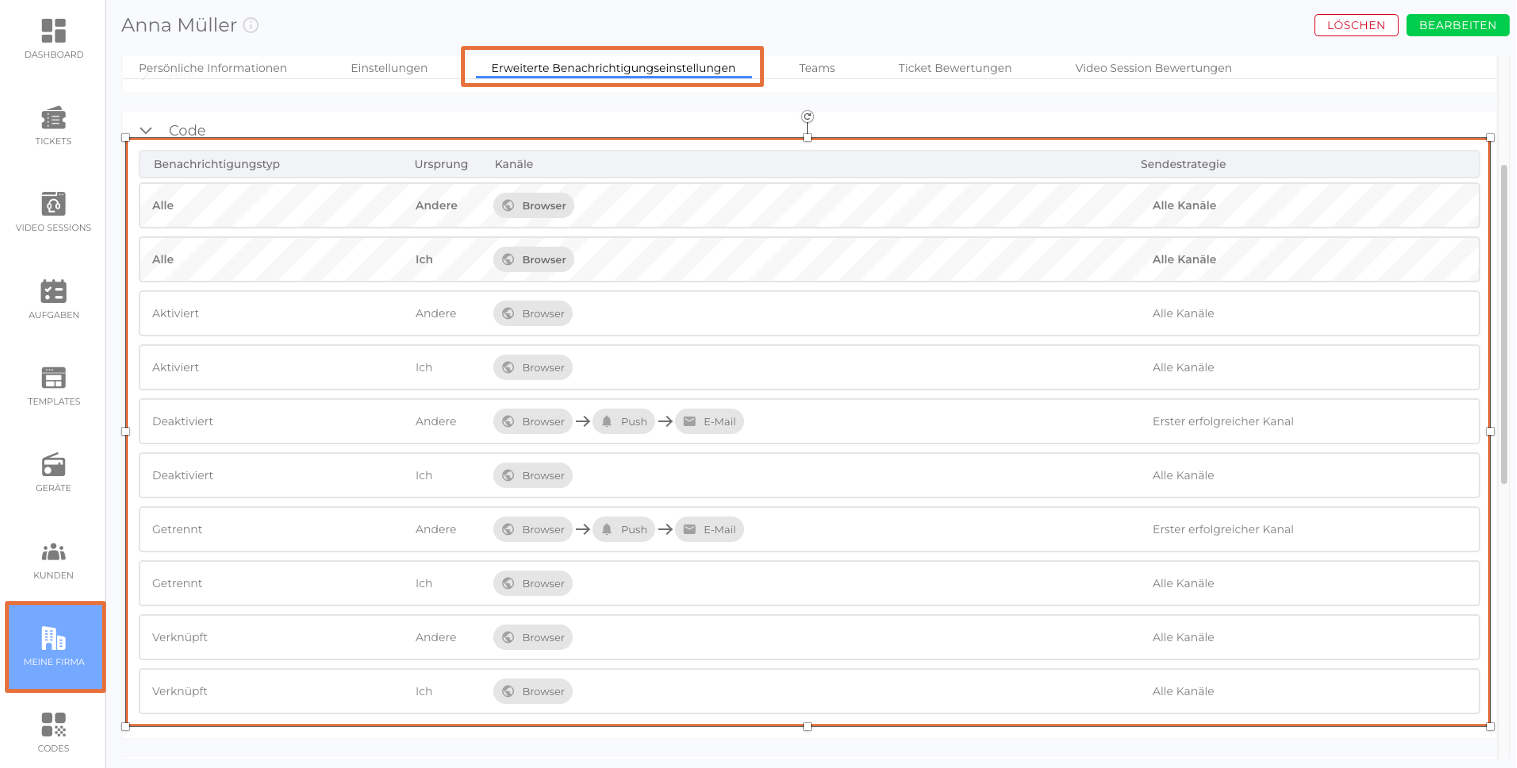Click the Bearbeiten button

1457,26
